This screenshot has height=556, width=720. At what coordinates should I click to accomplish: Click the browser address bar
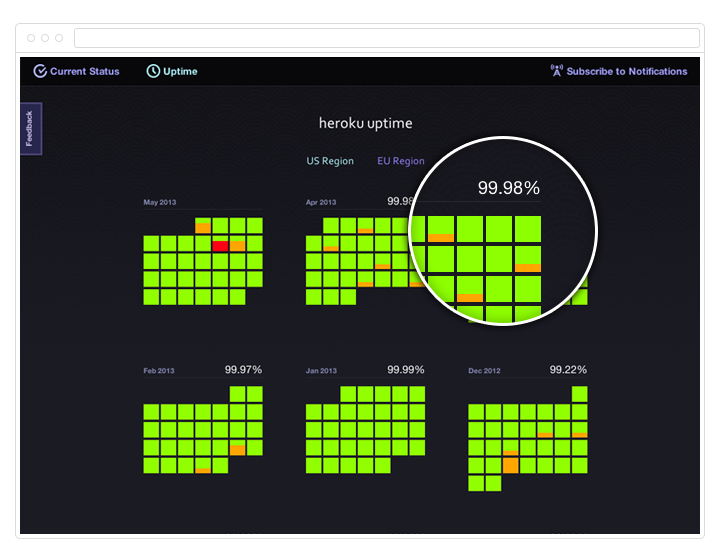pos(386,38)
